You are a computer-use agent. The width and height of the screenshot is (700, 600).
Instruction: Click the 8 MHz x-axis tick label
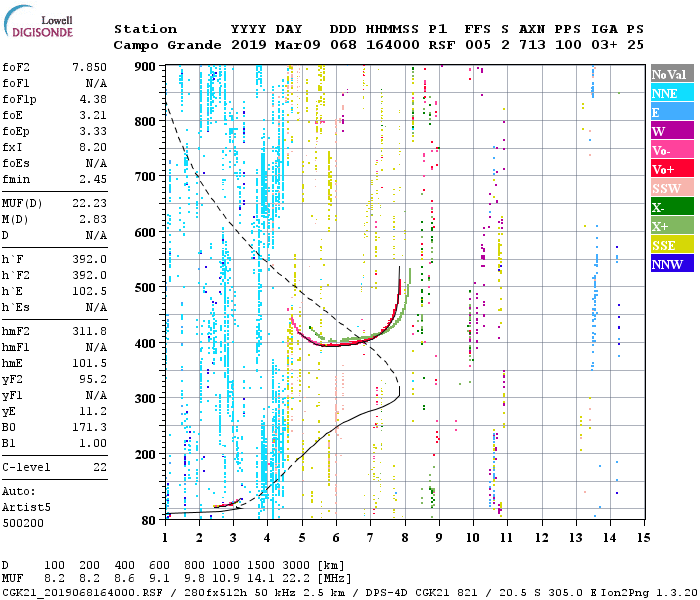[404, 538]
